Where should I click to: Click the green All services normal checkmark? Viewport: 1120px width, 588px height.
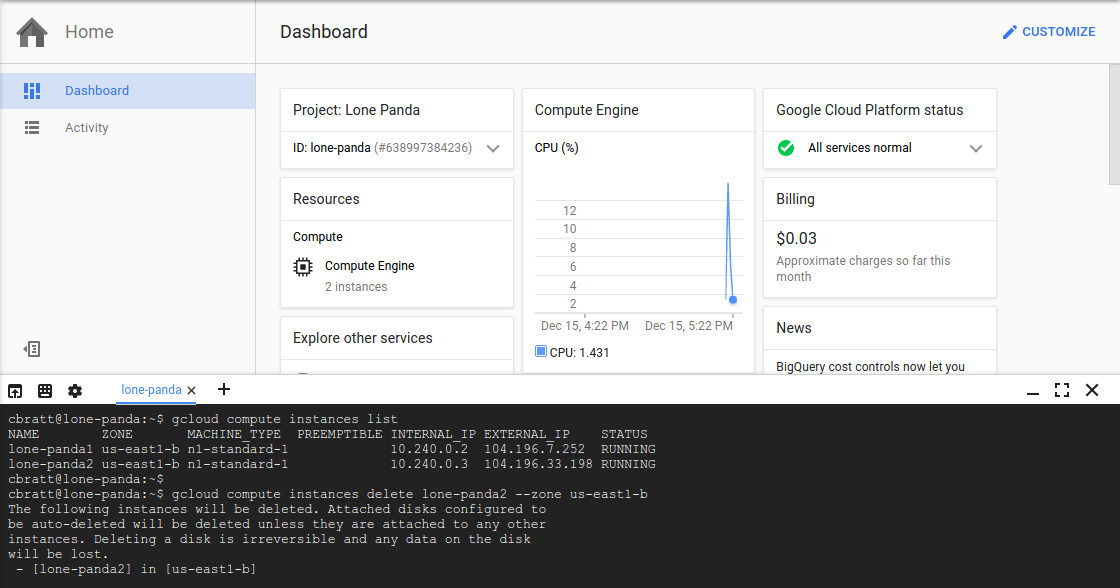click(788, 148)
